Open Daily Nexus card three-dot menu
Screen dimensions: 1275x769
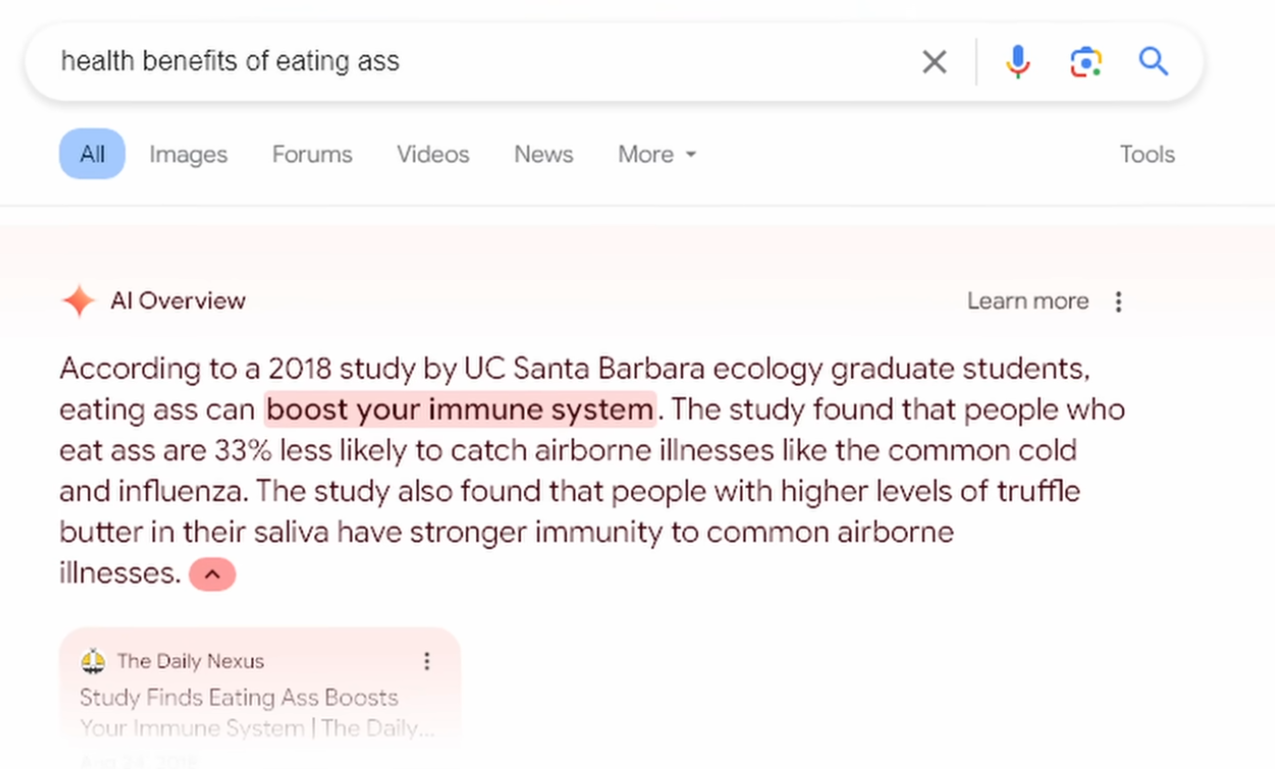coord(427,661)
